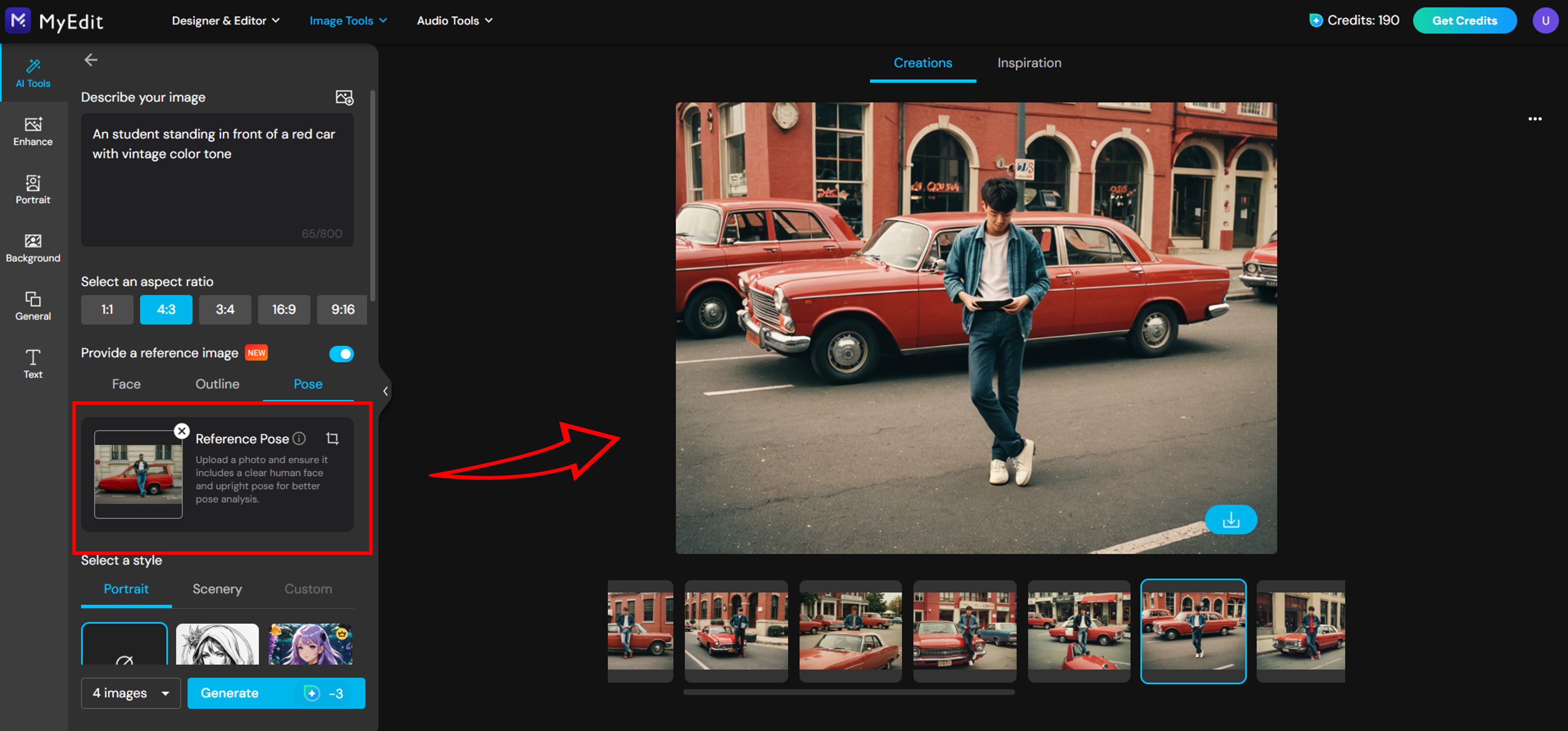Switch to the Inspiration tab
Image resolution: width=1568 pixels, height=731 pixels.
[x=1029, y=63]
